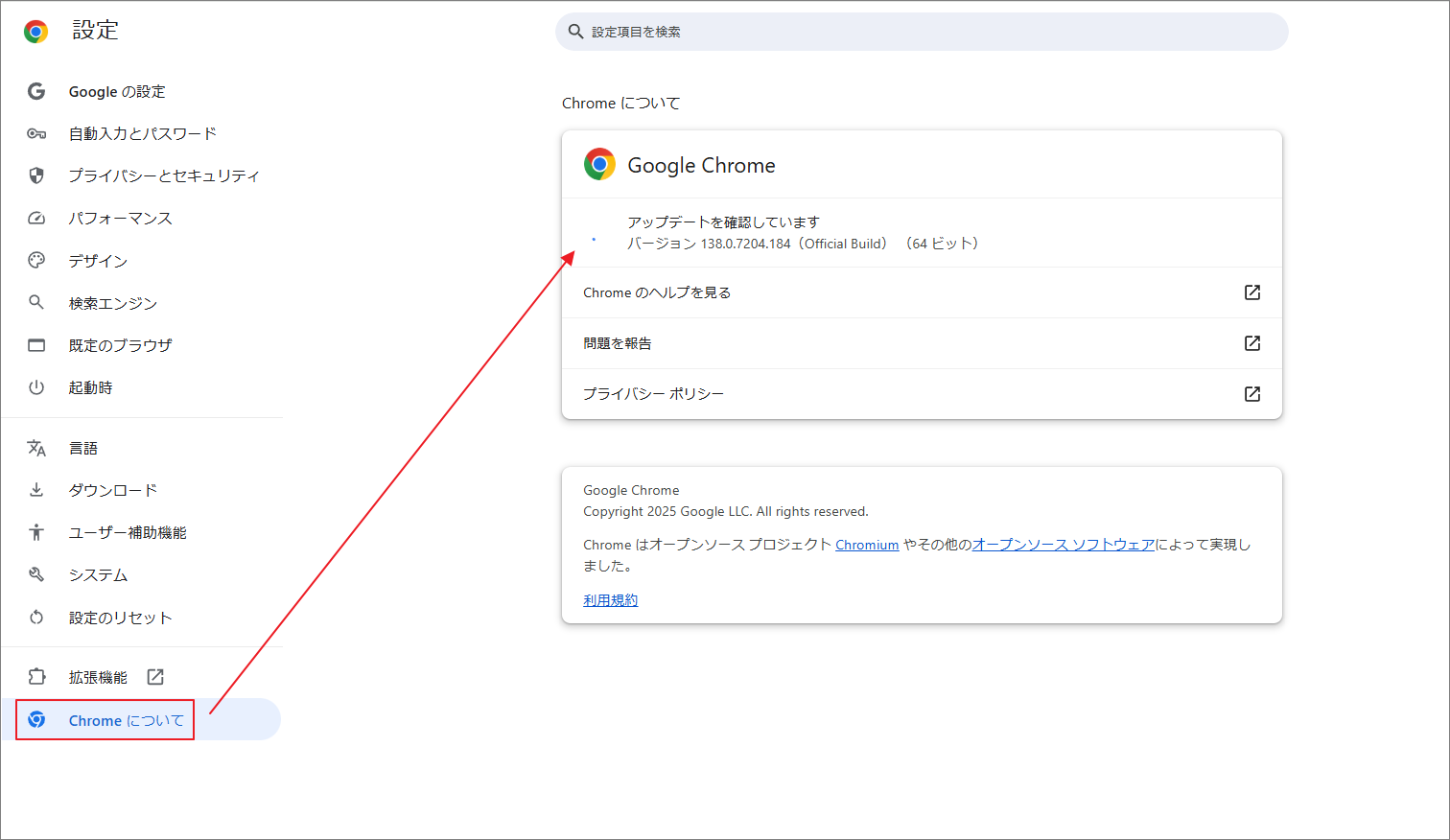This screenshot has height=840, width=1450.
Task: Click the speedometer icon for パフォーマンス
Action: pos(36,218)
